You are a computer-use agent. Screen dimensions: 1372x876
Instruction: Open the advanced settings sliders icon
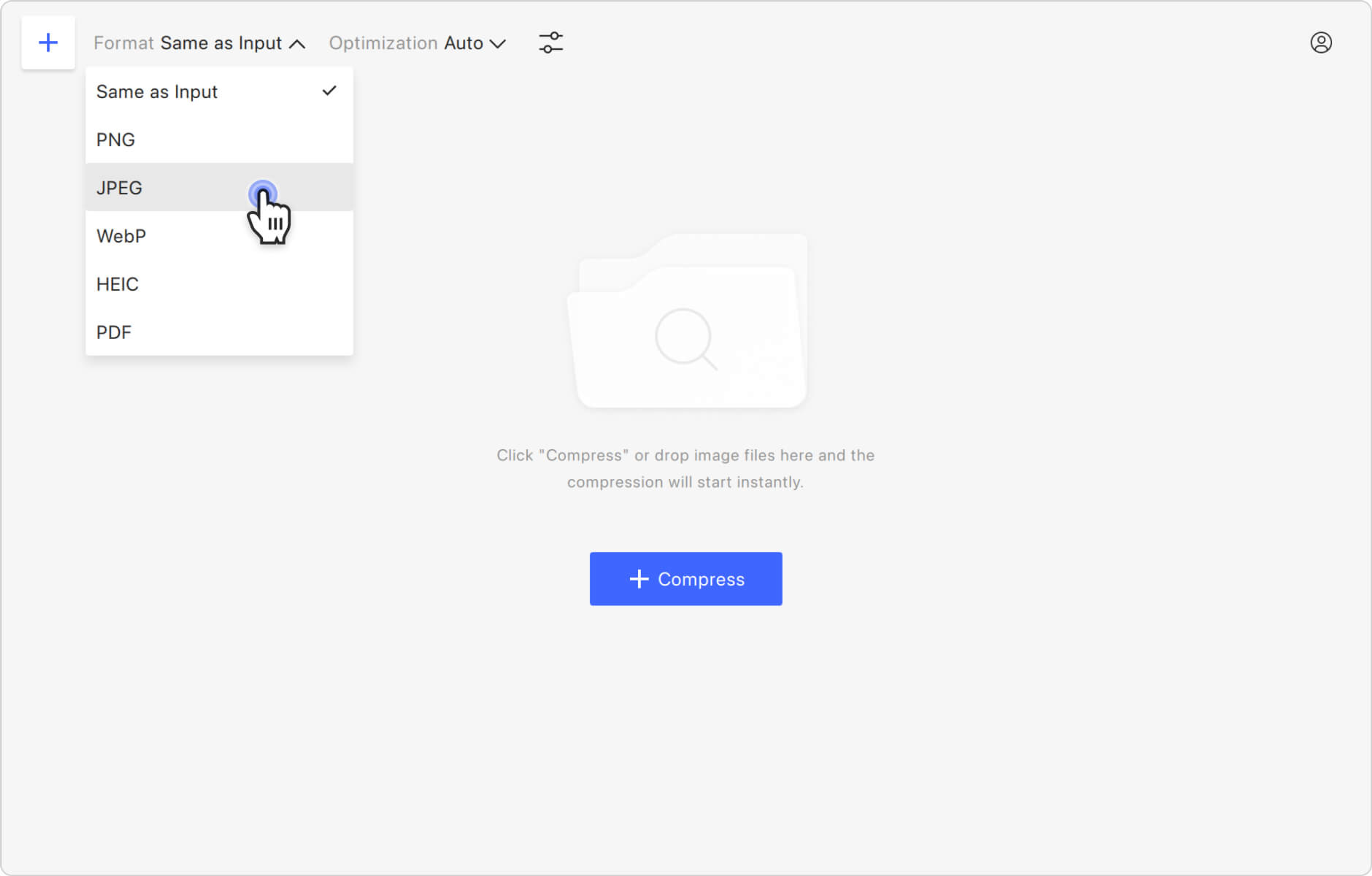point(550,43)
